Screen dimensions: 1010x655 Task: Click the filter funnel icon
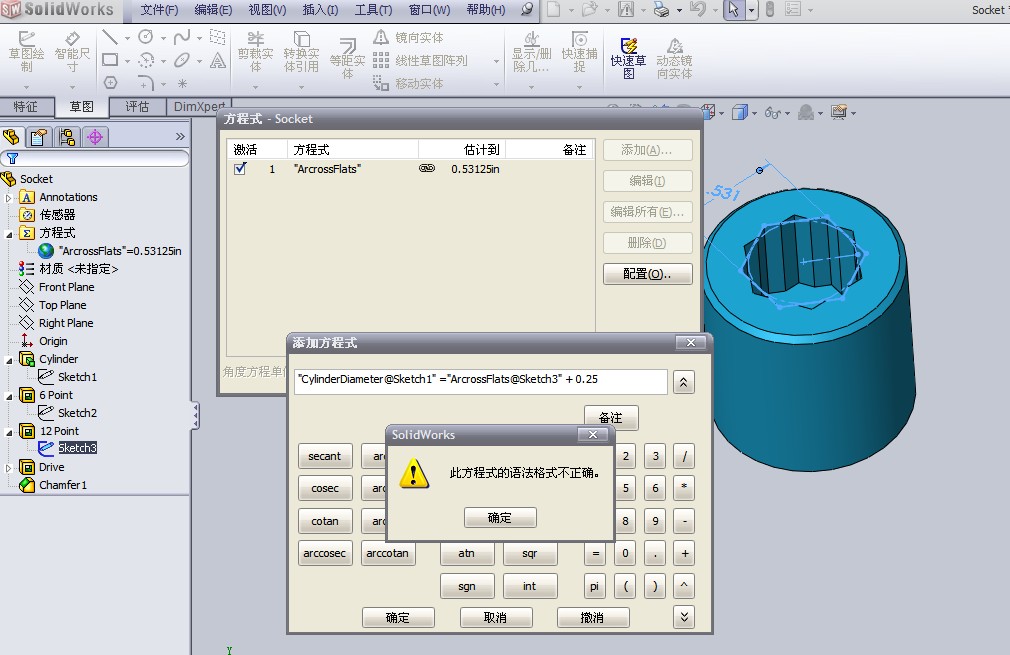pyautogui.click(x=12, y=158)
